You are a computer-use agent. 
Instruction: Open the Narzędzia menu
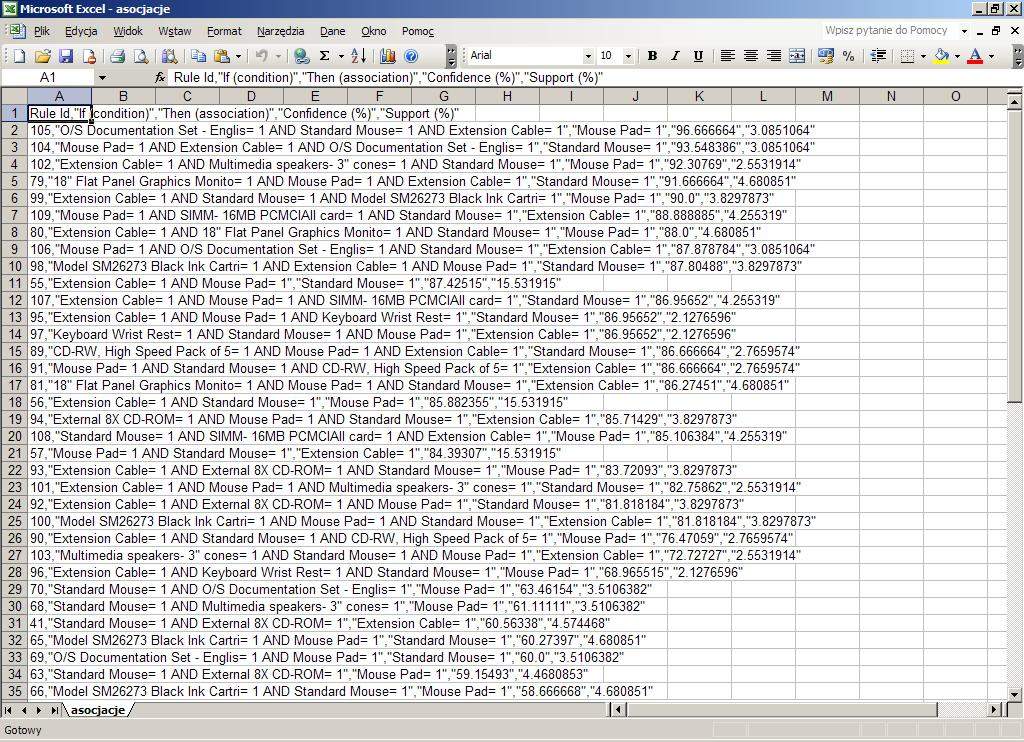point(280,31)
